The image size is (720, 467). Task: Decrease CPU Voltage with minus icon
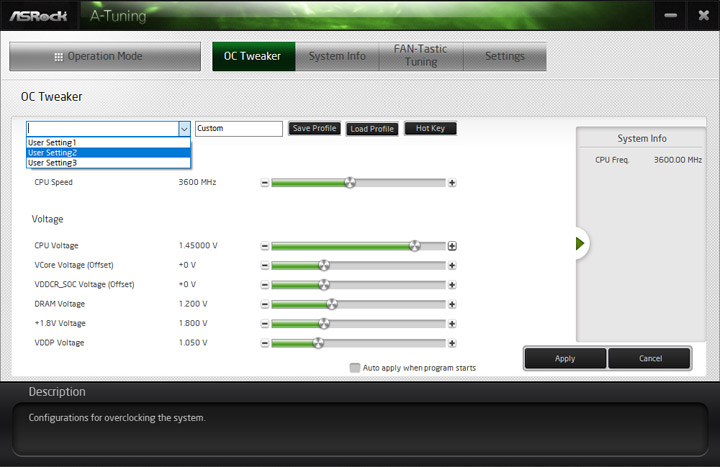click(264, 246)
